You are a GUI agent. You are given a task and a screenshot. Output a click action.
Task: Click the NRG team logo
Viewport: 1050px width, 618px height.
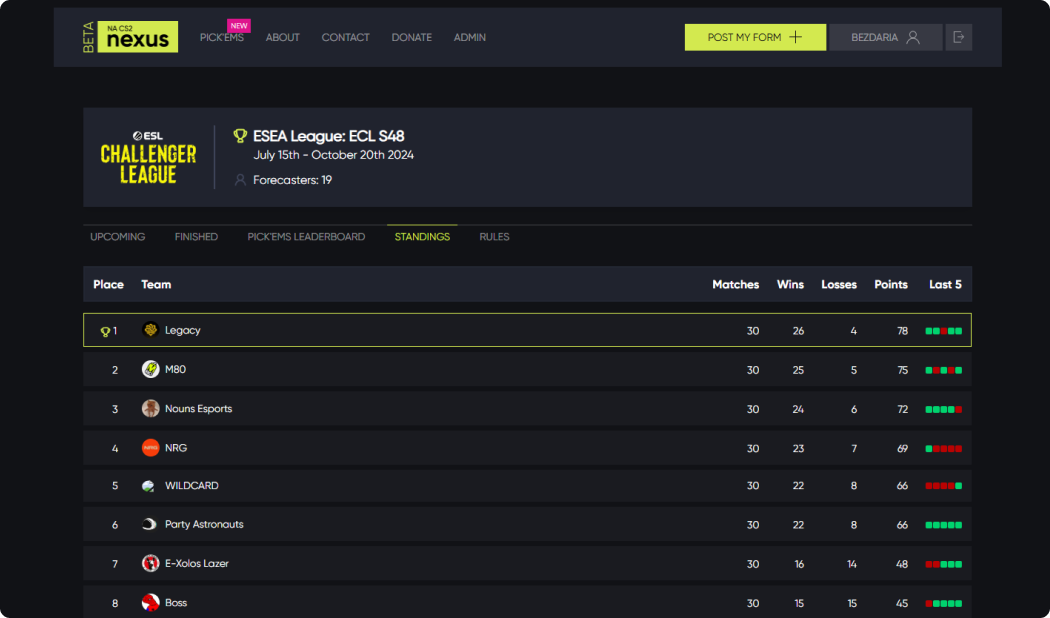click(151, 448)
